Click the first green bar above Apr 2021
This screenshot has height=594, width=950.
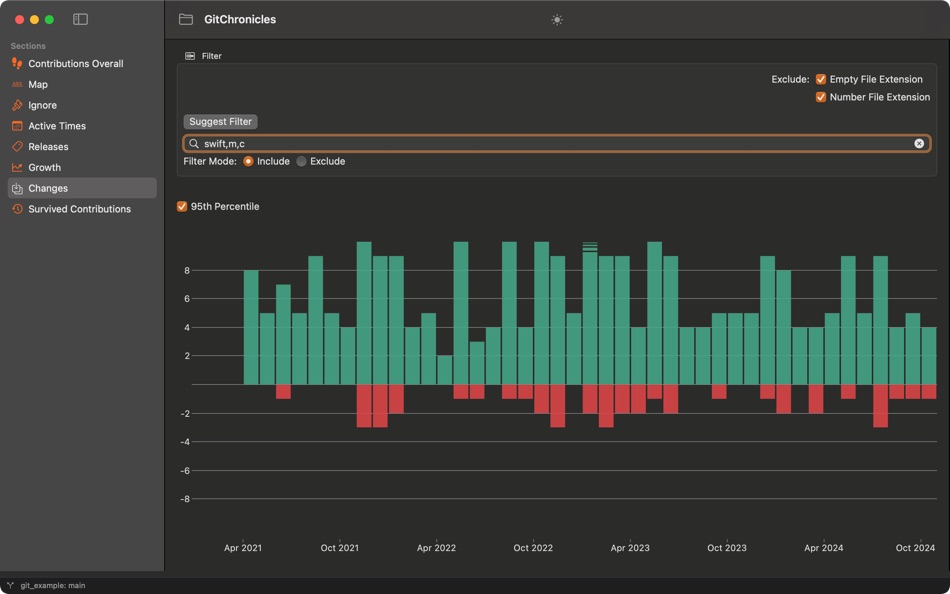[251, 327]
